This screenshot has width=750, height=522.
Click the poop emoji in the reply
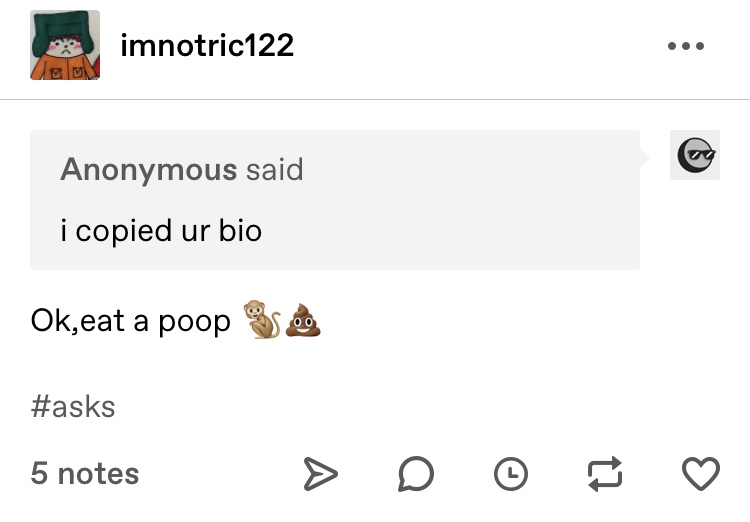point(303,320)
